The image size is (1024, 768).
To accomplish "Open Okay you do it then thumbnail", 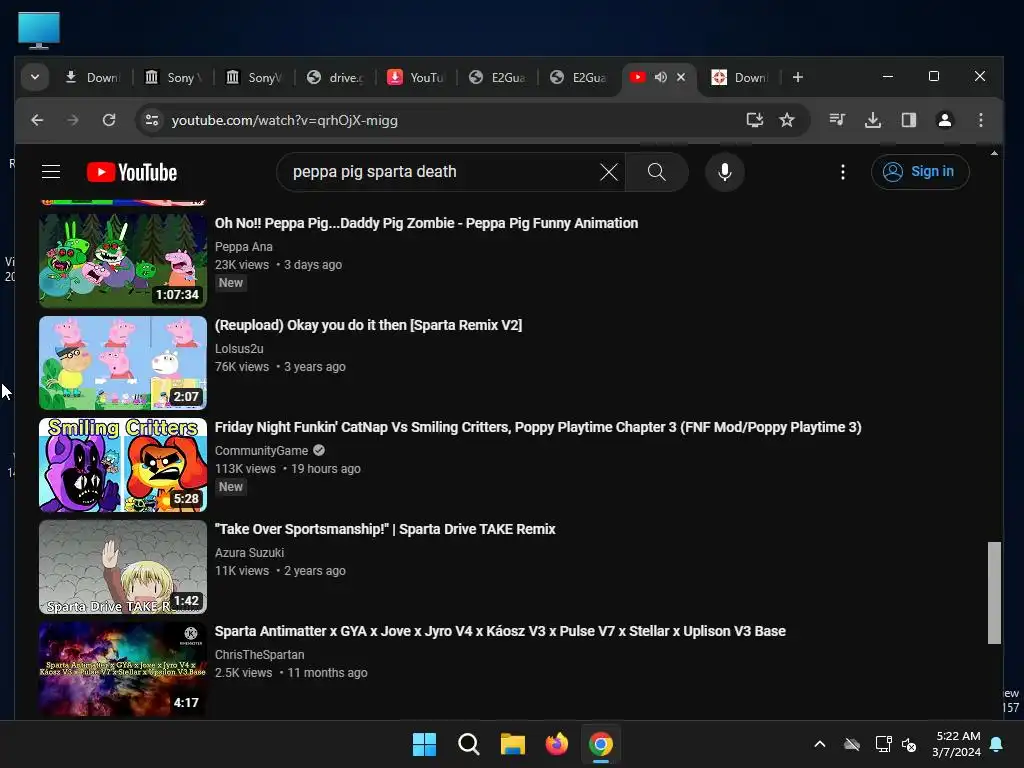I will coord(123,363).
